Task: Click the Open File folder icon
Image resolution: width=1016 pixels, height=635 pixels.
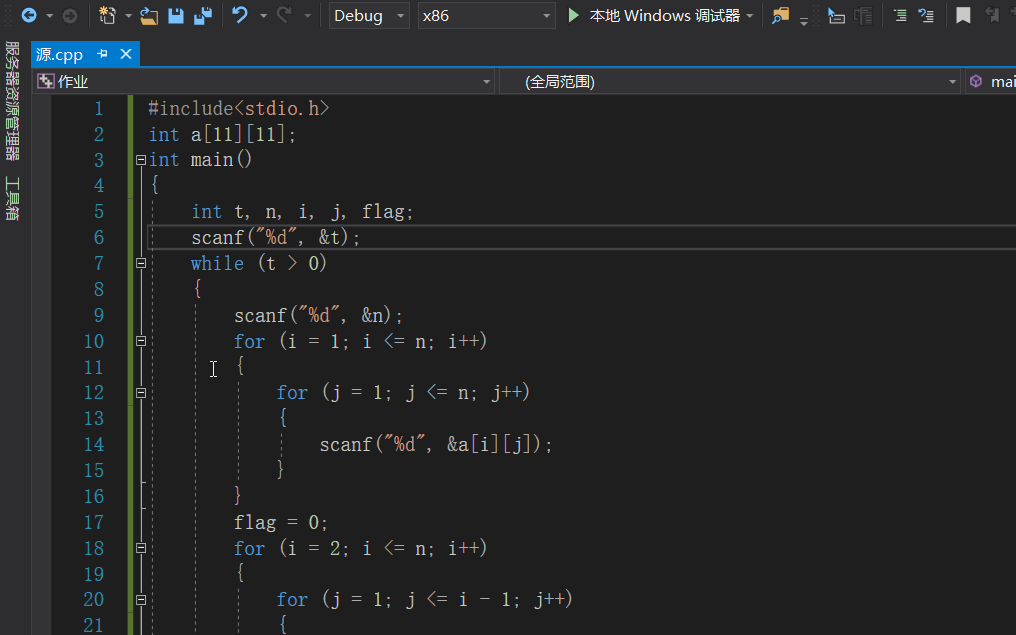Action: 149,15
